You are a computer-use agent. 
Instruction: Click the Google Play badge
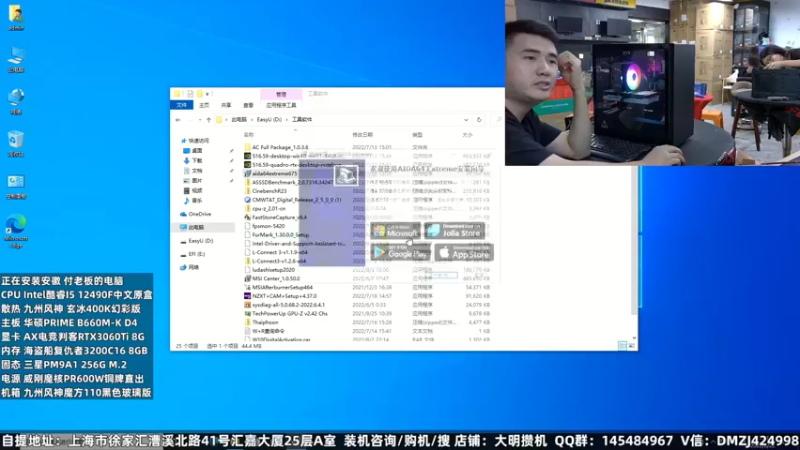[401, 252]
